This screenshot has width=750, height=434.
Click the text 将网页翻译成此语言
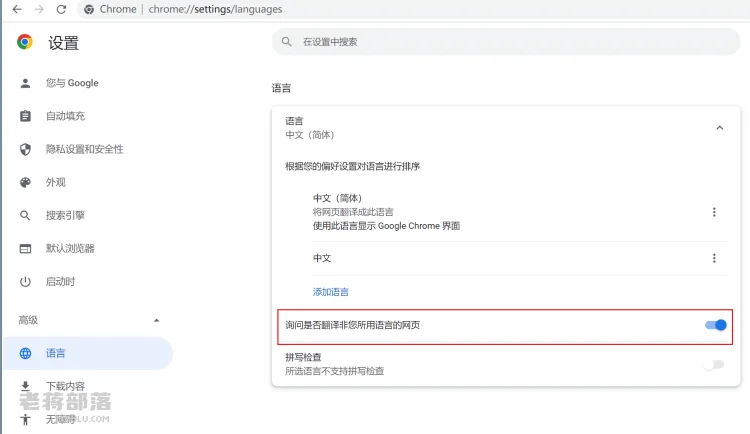[x=353, y=212]
